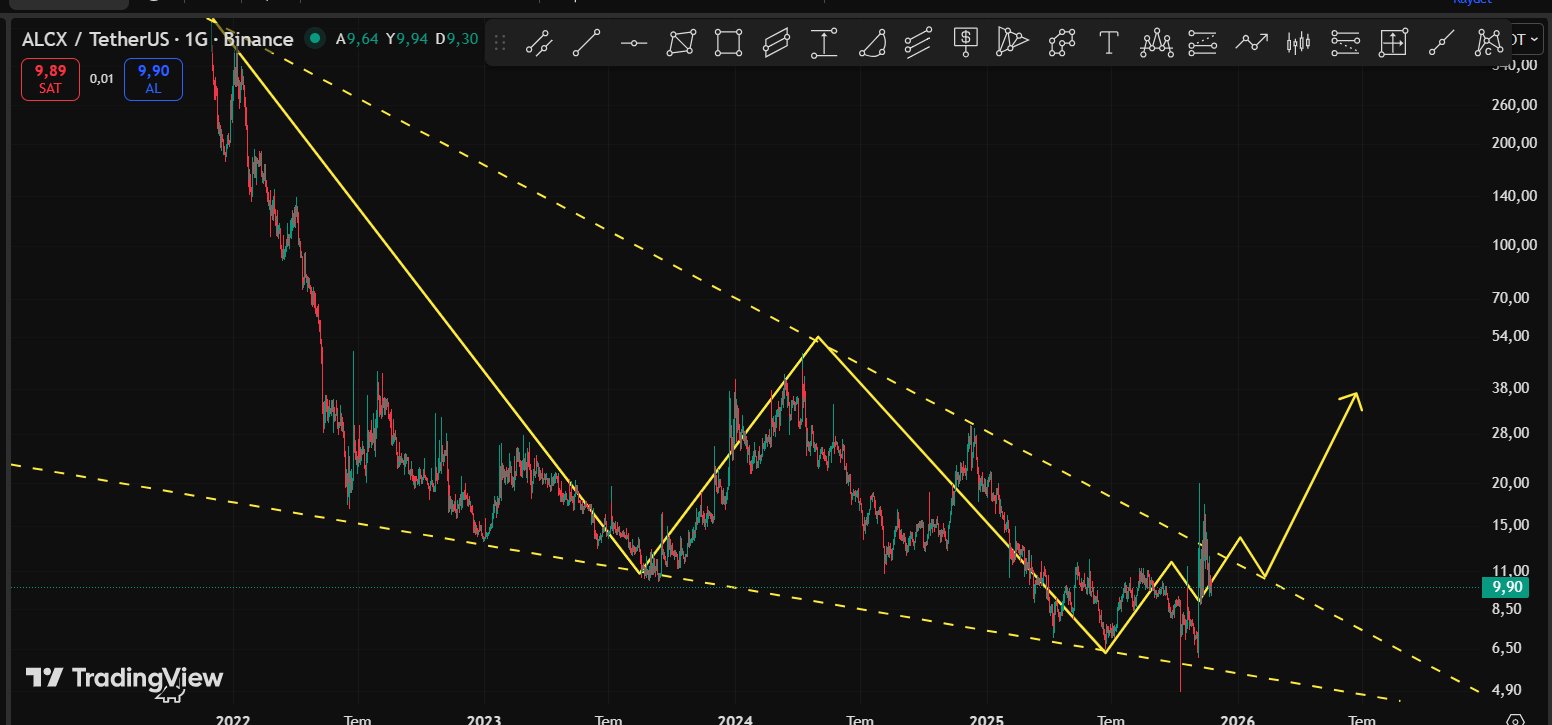Select the Head and Shoulders pattern tool

[x=1156, y=43]
